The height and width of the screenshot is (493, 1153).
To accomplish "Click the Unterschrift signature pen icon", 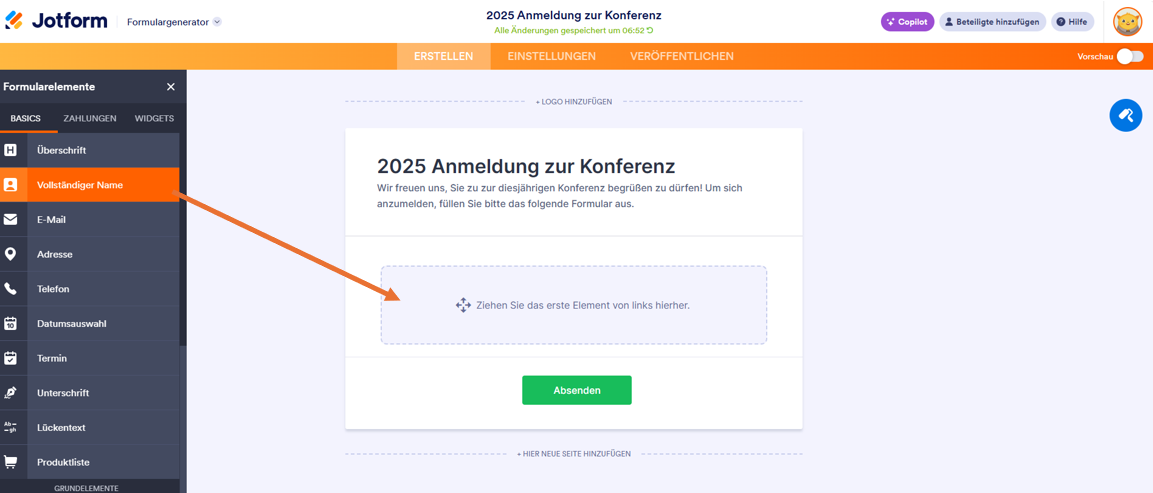I will 10,392.
